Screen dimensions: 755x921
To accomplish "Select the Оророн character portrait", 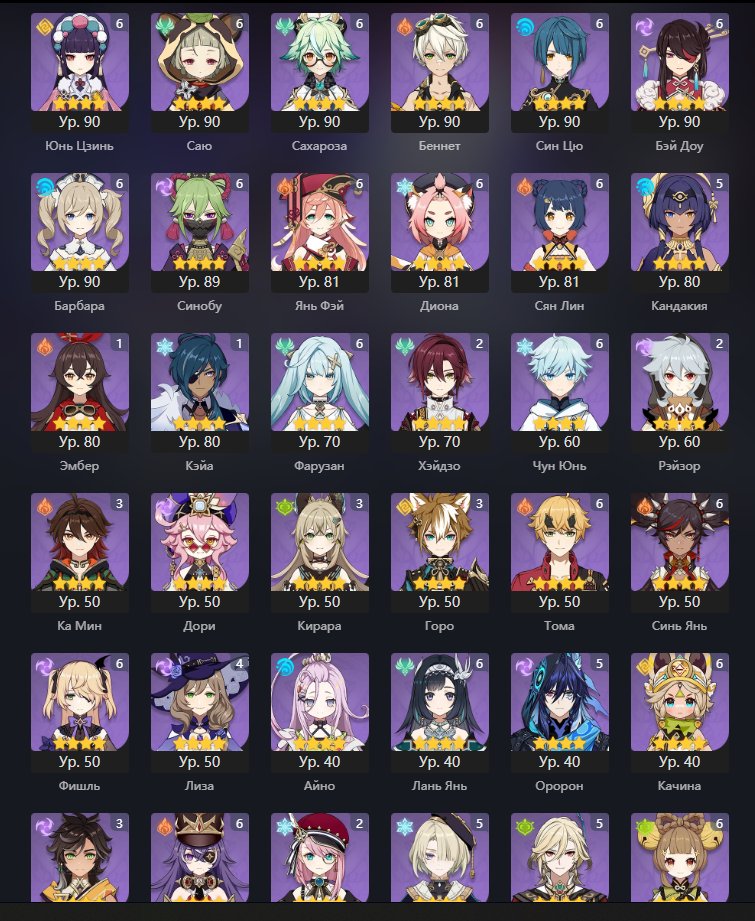I will tap(559, 702).
